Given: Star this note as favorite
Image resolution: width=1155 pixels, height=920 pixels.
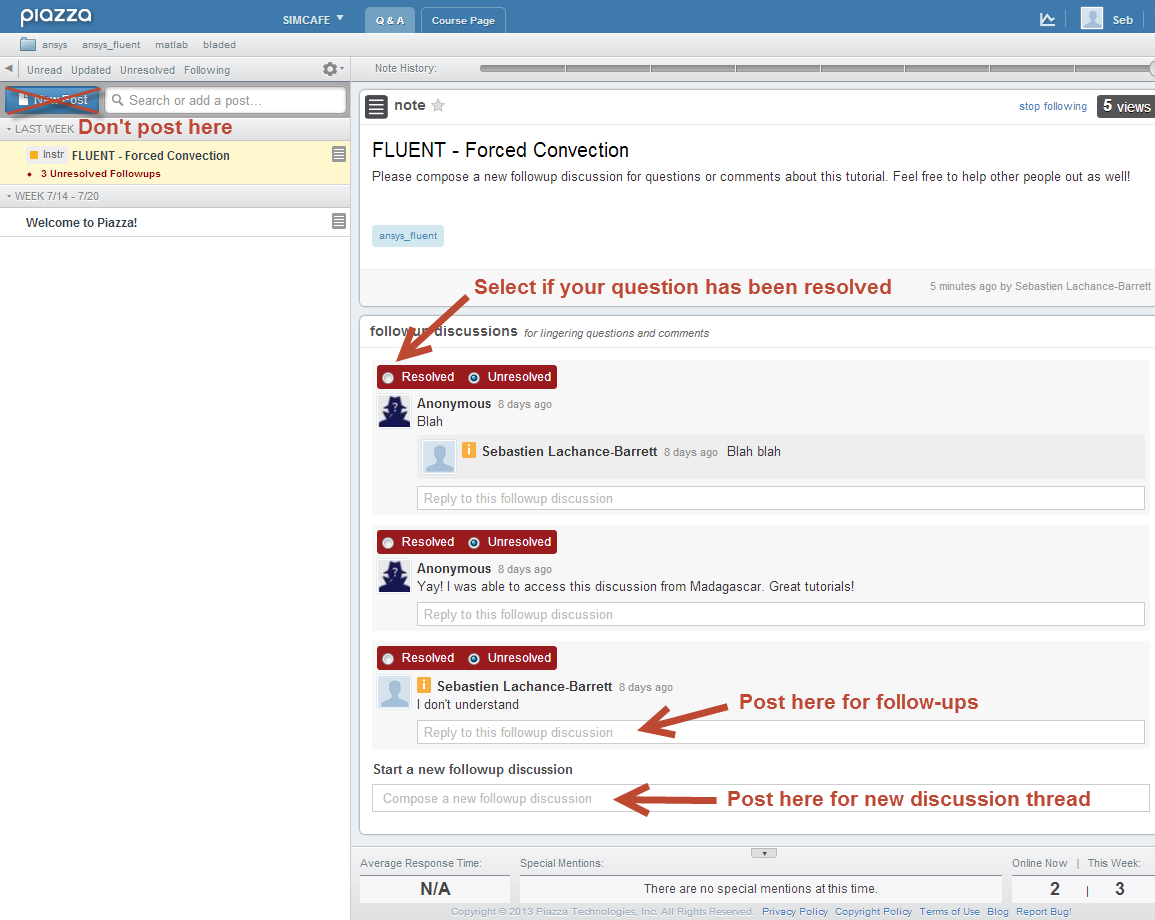Looking at the screenshot, I should 438,105.
